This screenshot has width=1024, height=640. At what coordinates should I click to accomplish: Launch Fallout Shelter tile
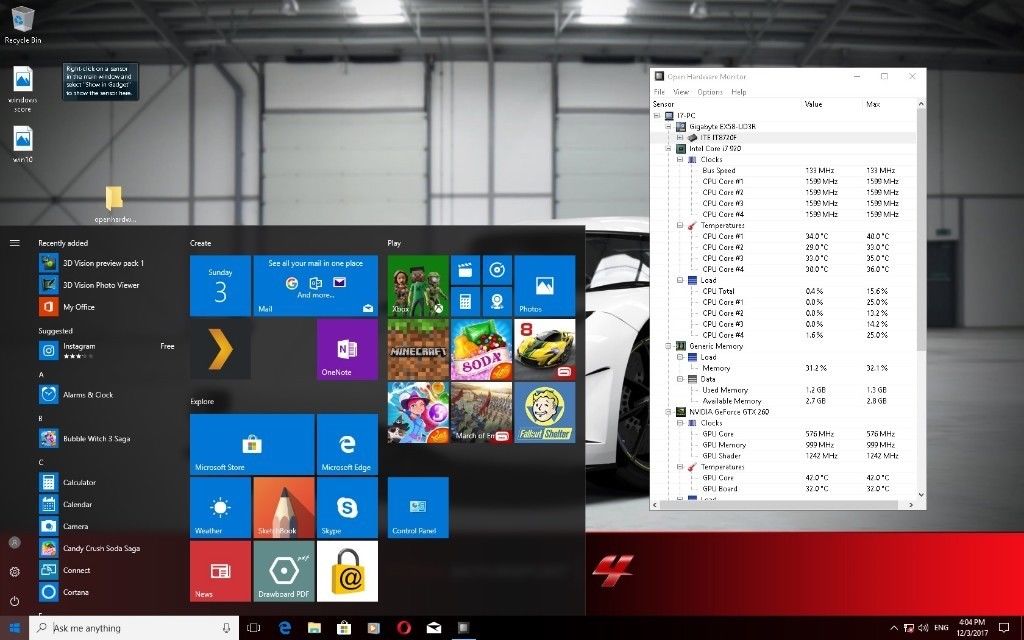tap(545, 412)
